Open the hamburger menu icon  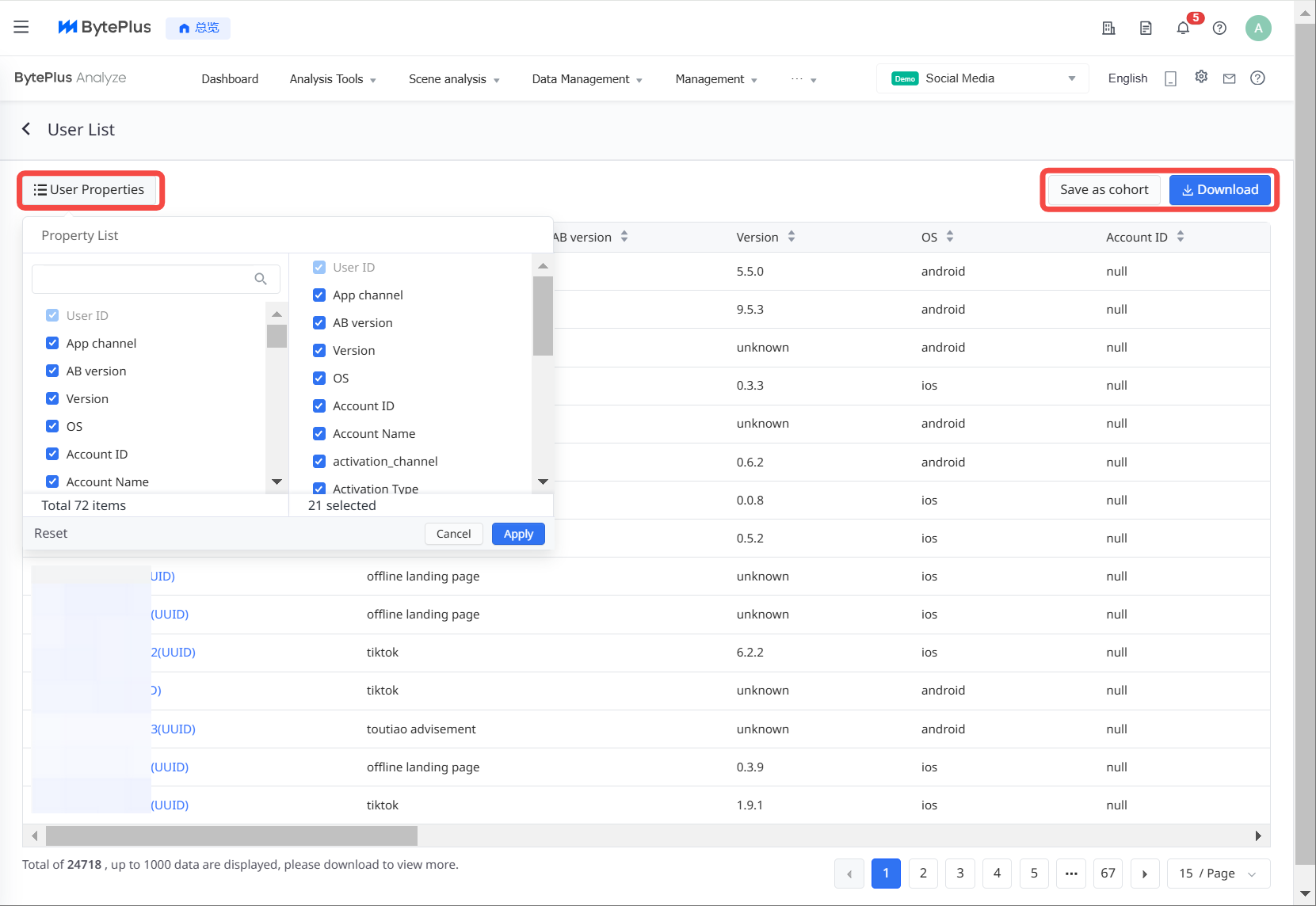(x=21, y=27)
